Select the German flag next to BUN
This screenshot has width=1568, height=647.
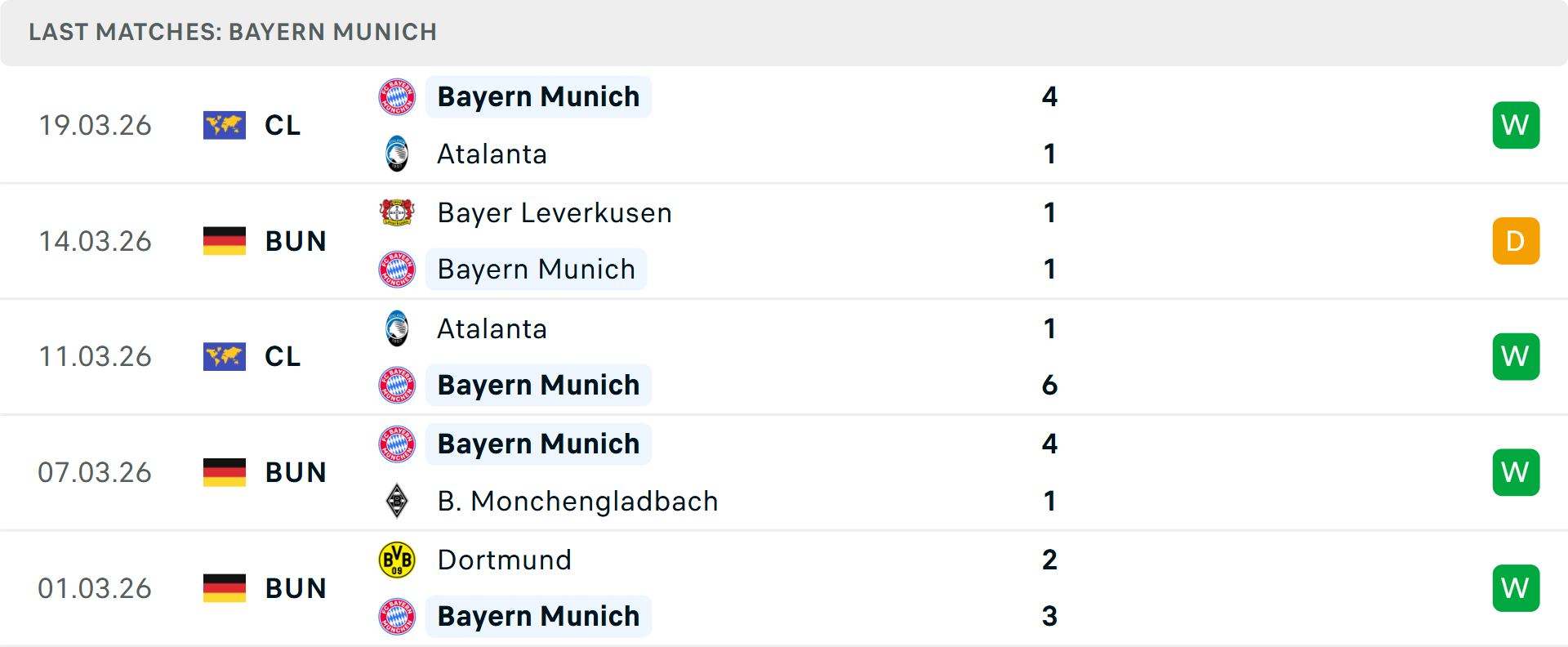click(x=225, y=241)
